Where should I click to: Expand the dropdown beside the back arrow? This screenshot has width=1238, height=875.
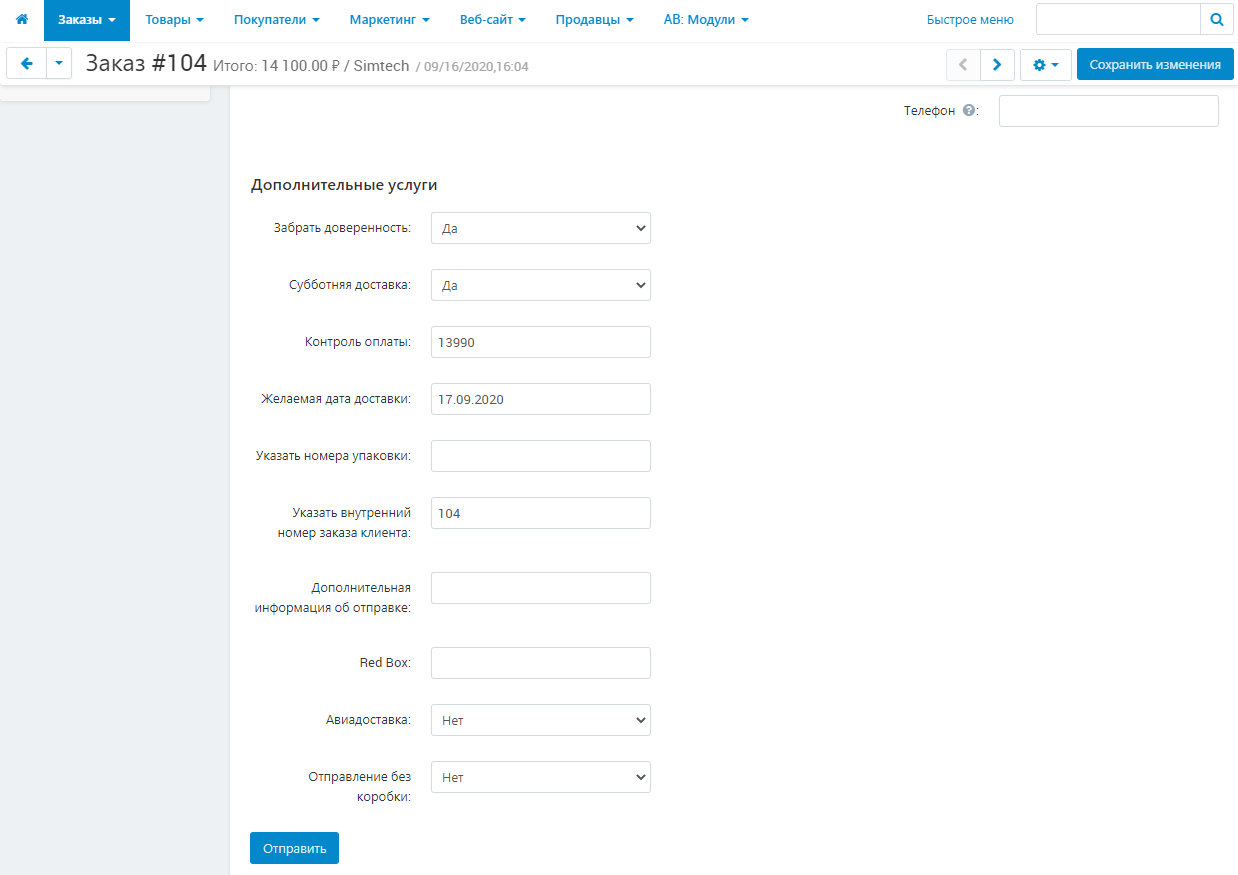click(59, 64)
